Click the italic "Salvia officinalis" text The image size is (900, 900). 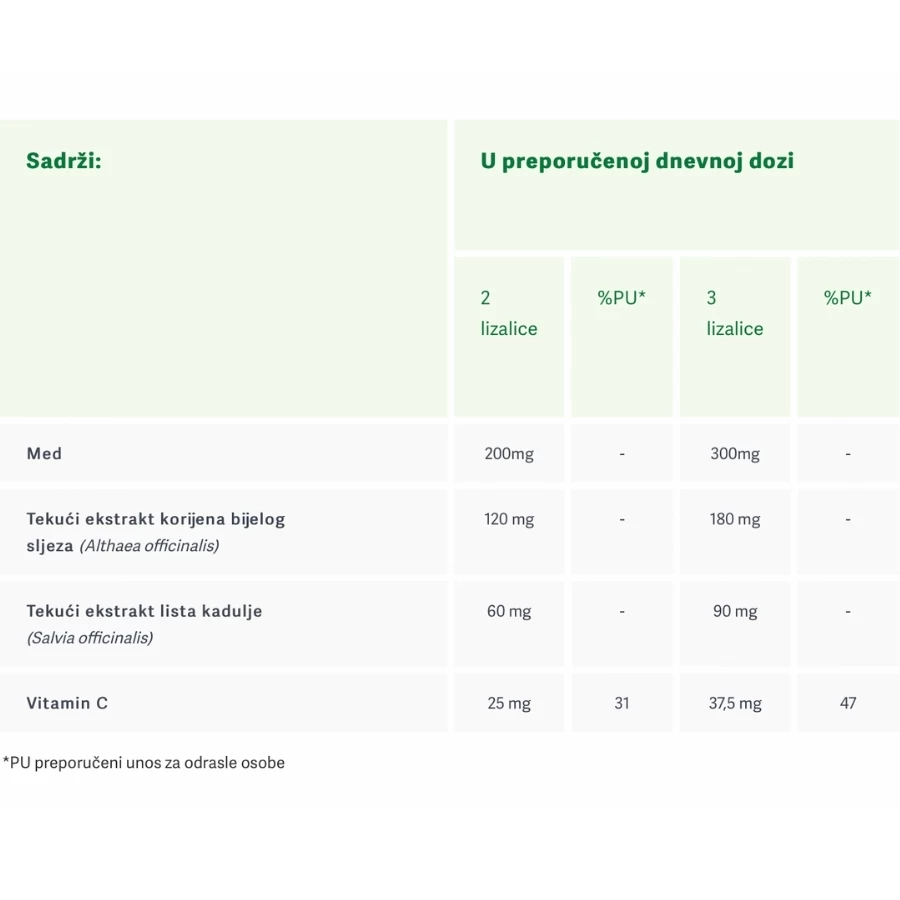(90, 638)
